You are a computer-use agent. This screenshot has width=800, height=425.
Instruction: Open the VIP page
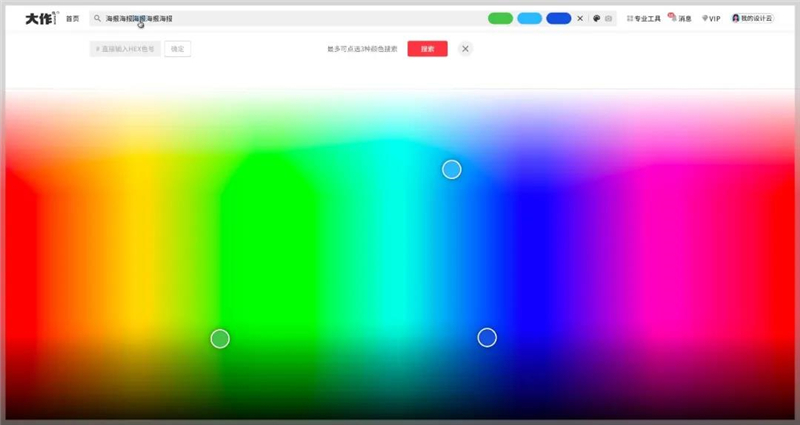[x=711, y=19]
